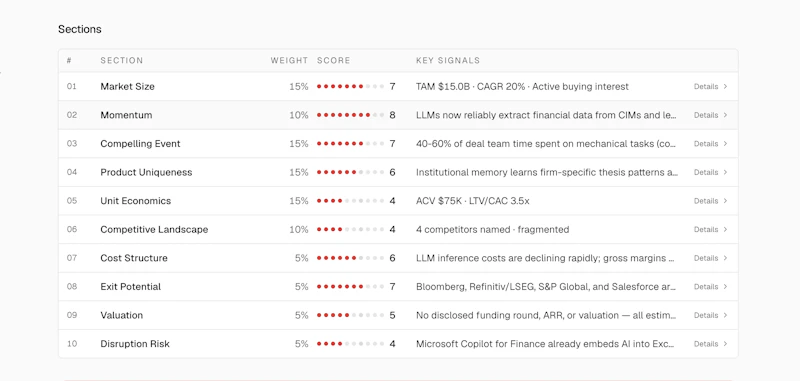This screenshot has height=381, width=800.
Task: Click key signal starting No disclosed funding round
Action: 546,315
